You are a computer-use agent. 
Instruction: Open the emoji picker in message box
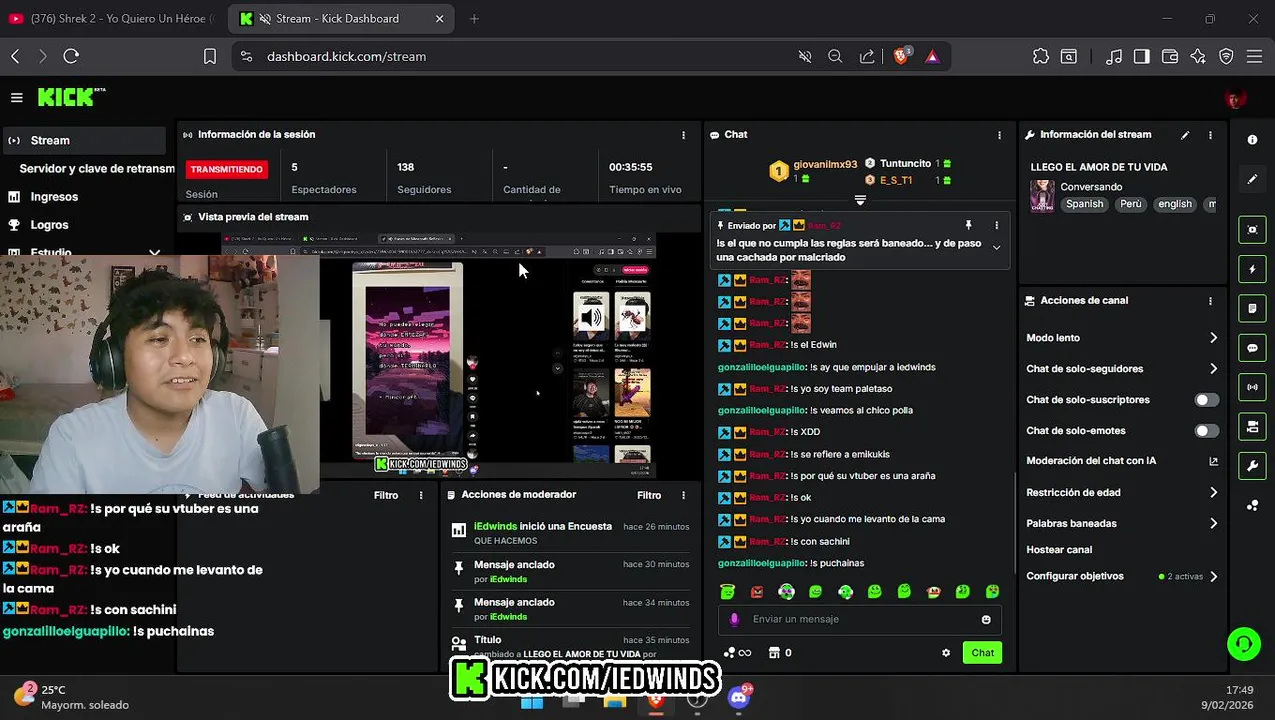(x=986, y=619)
